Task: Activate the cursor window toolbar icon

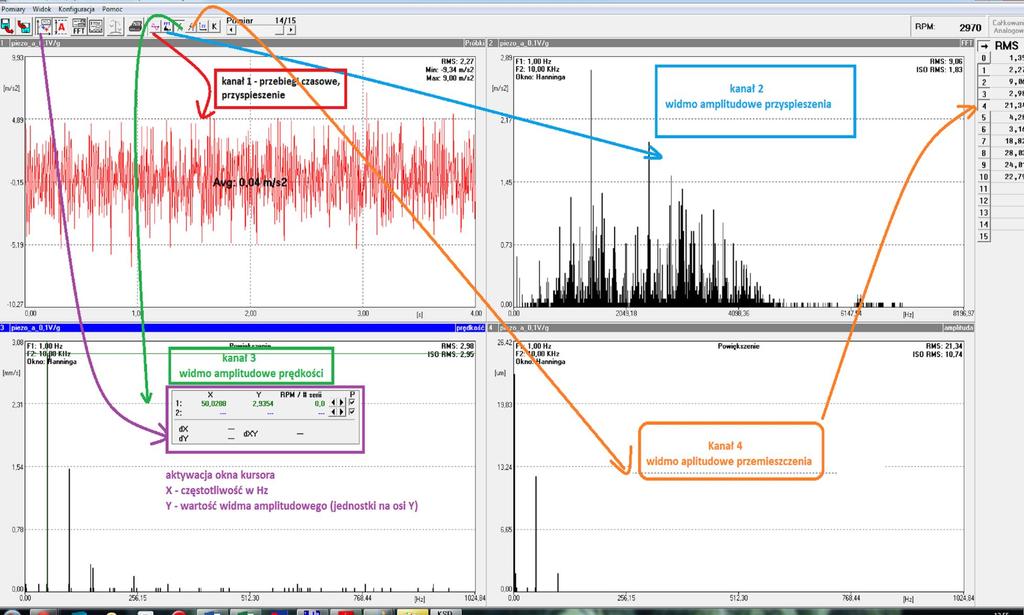Action: [44, 26]
